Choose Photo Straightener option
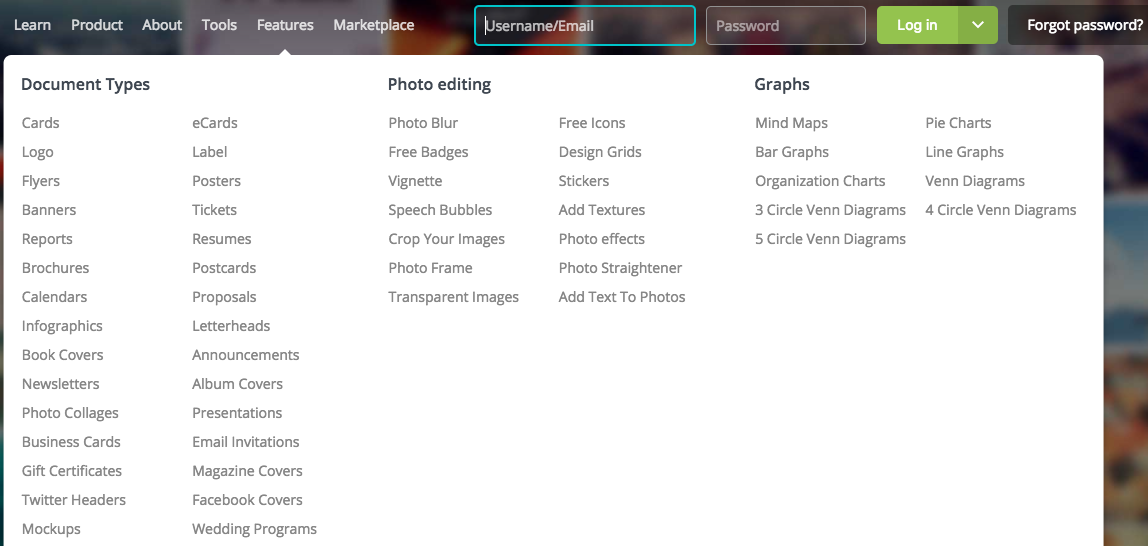The width and height of the screenshot is (1148, 546). click(620, 268)
